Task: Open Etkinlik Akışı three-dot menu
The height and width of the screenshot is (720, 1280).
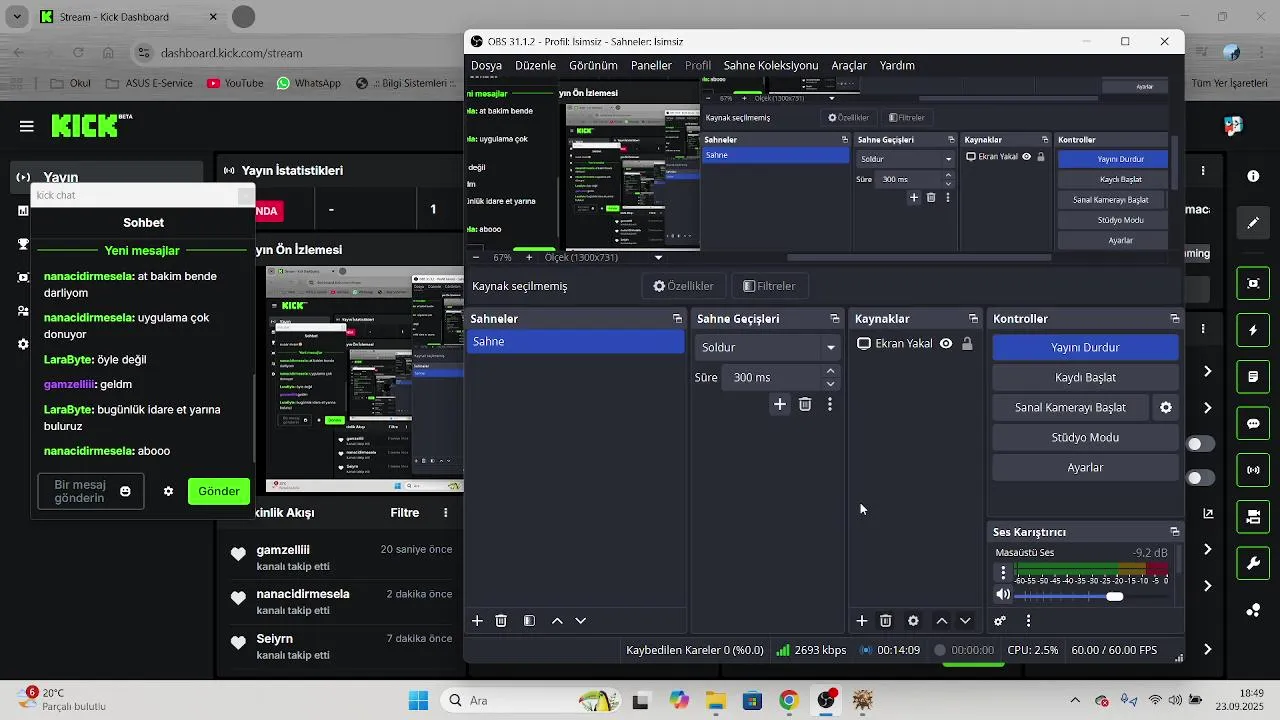Action: click(x=446, y=513)
